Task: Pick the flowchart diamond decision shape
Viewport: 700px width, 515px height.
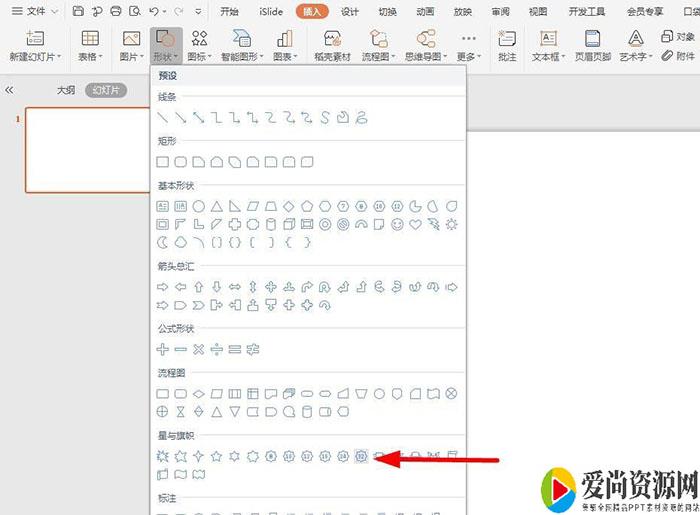Action: tap(199, 393)
